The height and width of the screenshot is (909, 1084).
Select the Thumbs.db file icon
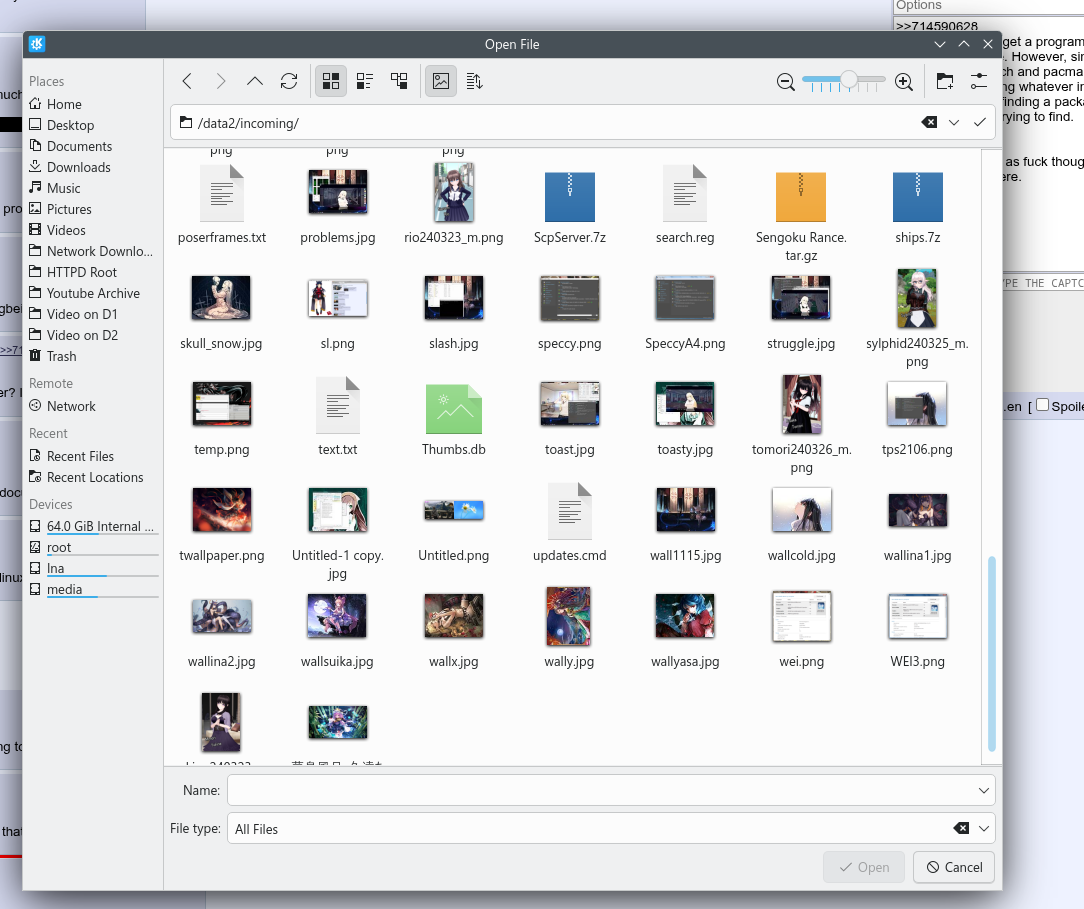pos(454,408)
